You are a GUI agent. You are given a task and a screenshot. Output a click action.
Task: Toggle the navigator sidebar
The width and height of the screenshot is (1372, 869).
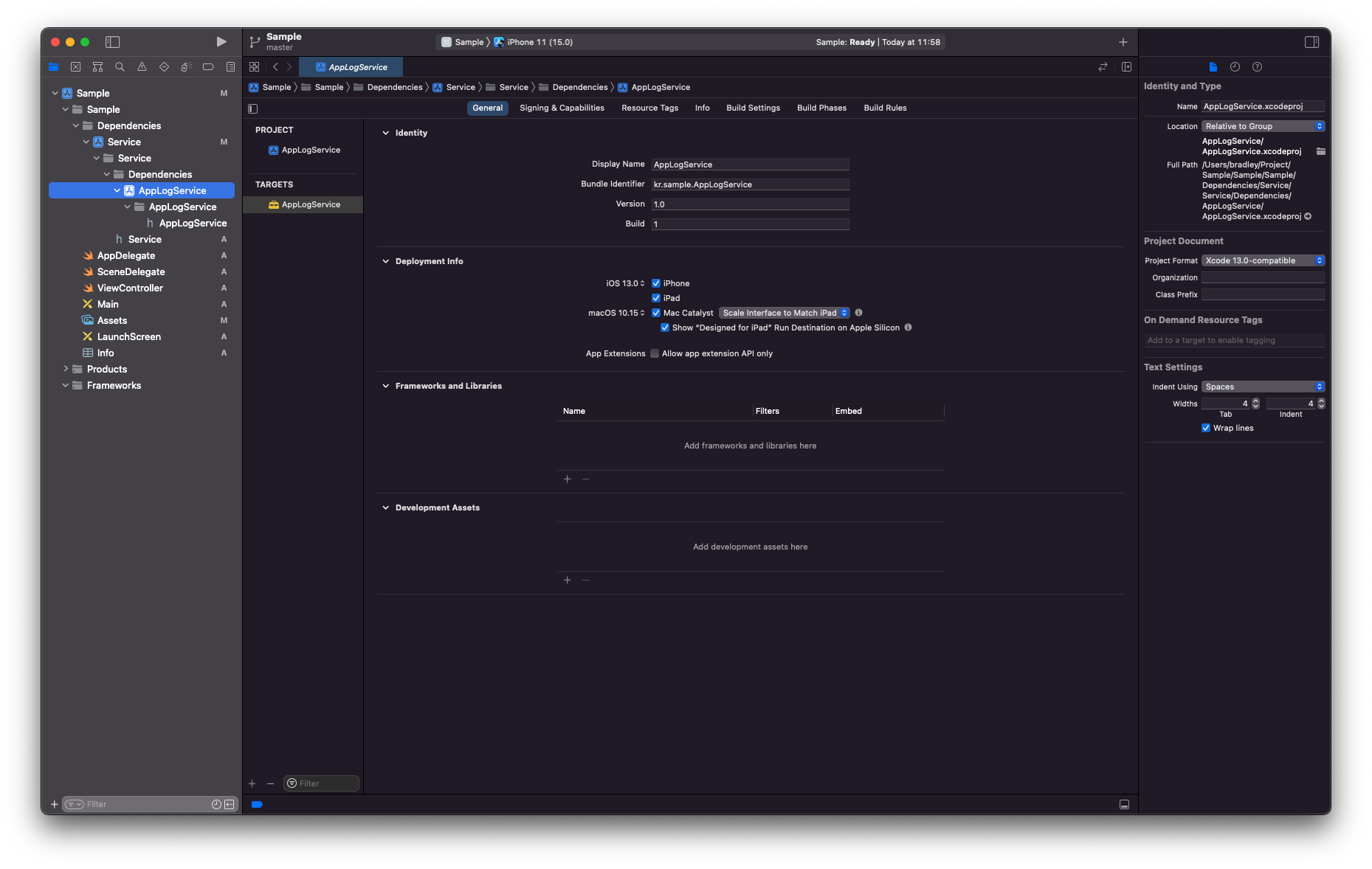point(113,42)
